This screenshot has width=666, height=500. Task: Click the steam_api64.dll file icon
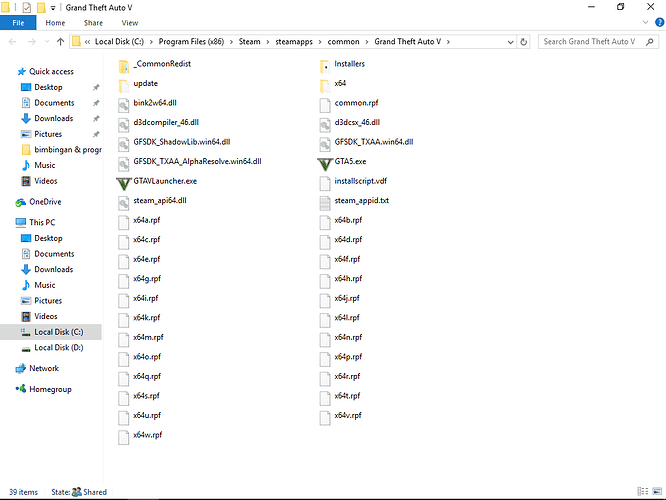coord(124,203)
